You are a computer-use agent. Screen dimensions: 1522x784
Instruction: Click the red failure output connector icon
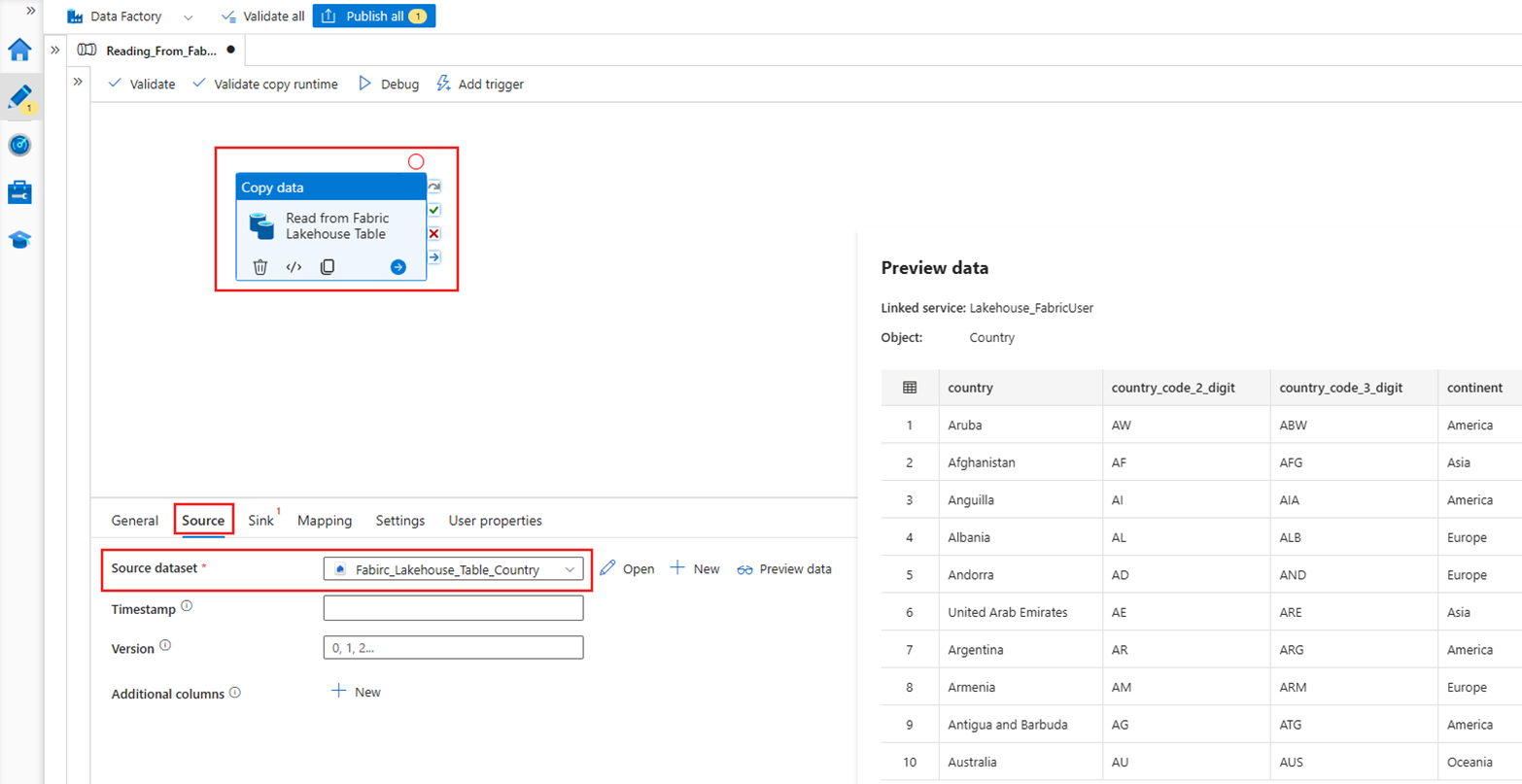(x=433, y=233)
